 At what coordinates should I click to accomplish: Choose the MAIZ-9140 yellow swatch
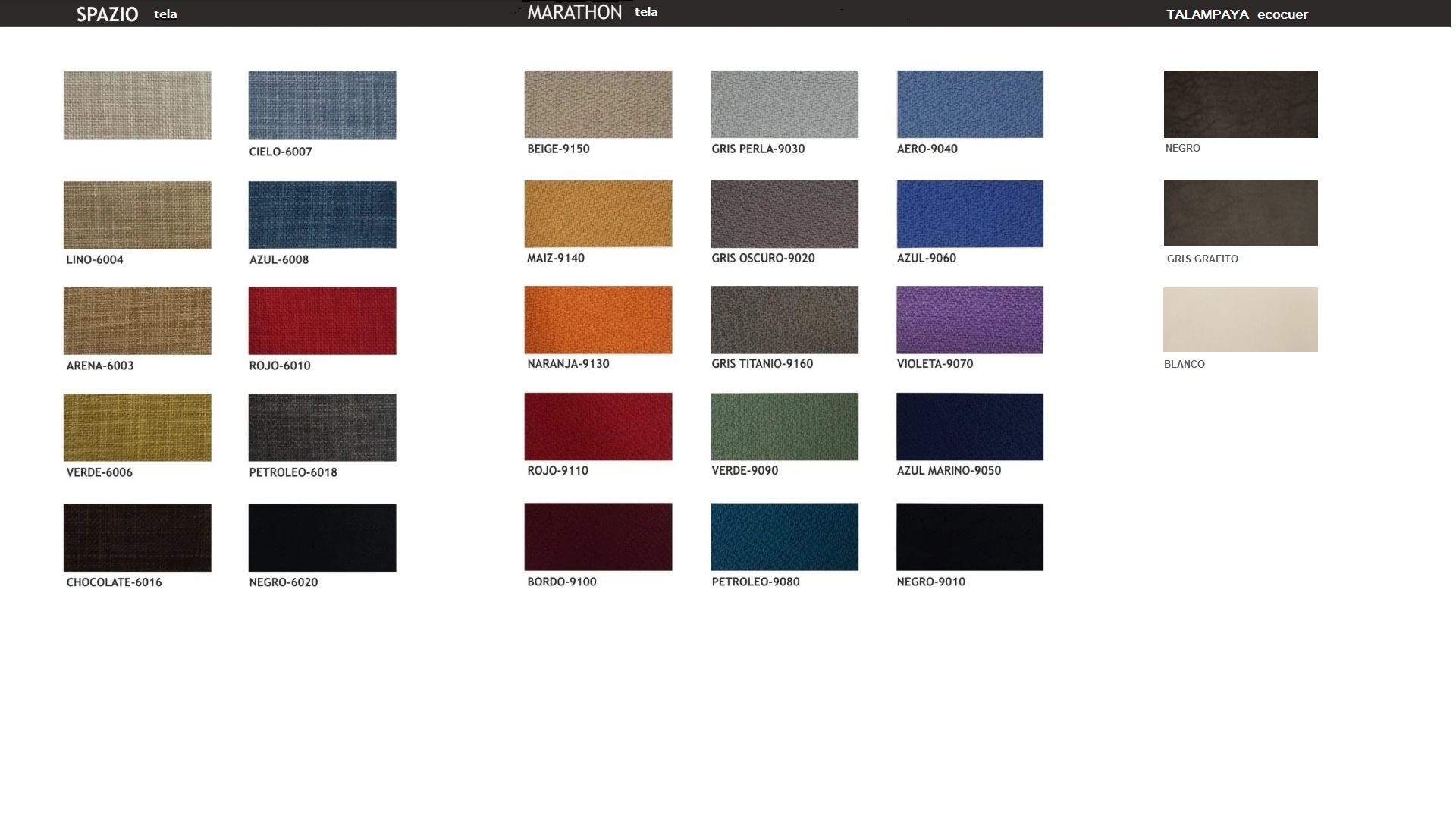(x=598, y=213)
